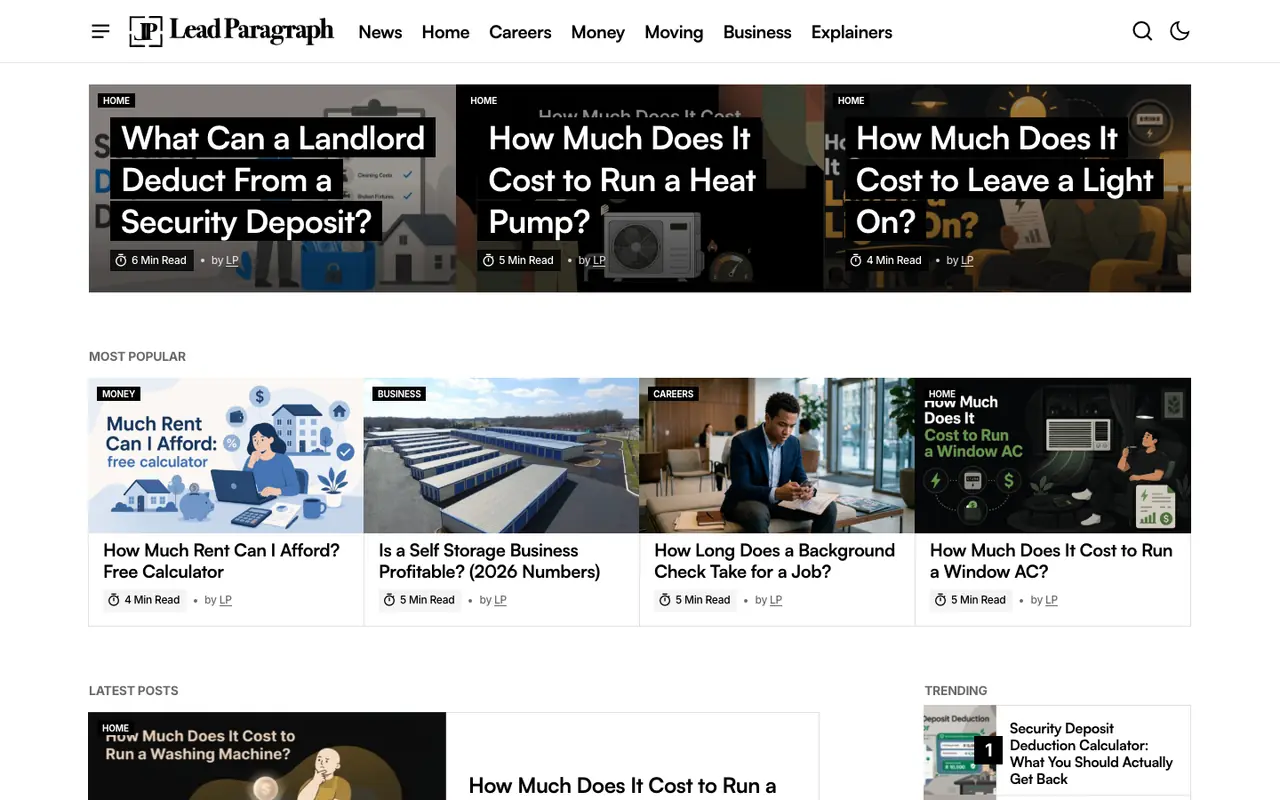Viewport: 1280px width, 800px height.
Task: Click MONEY category tag
Action: [x=118, y=394]
